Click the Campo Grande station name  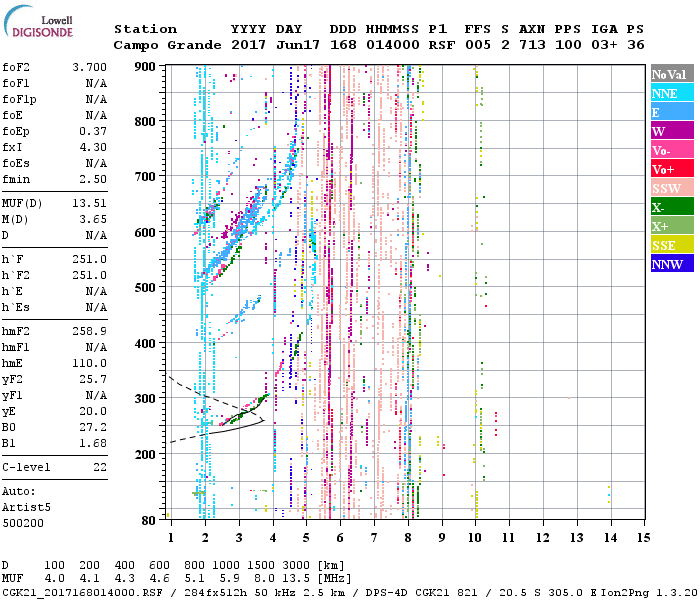(x=164, y=45)
